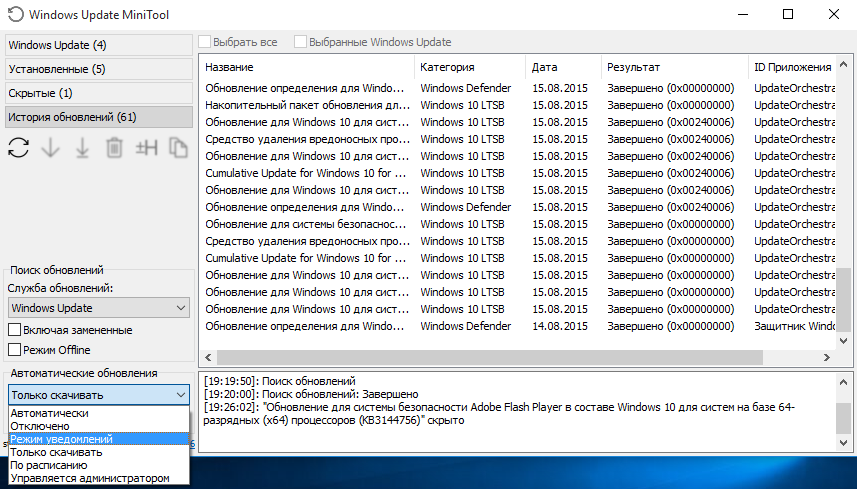857x489 pixels.
Task: Switch to the 'Скрытые (1)' tab
Action: click(x=97, y=93)
